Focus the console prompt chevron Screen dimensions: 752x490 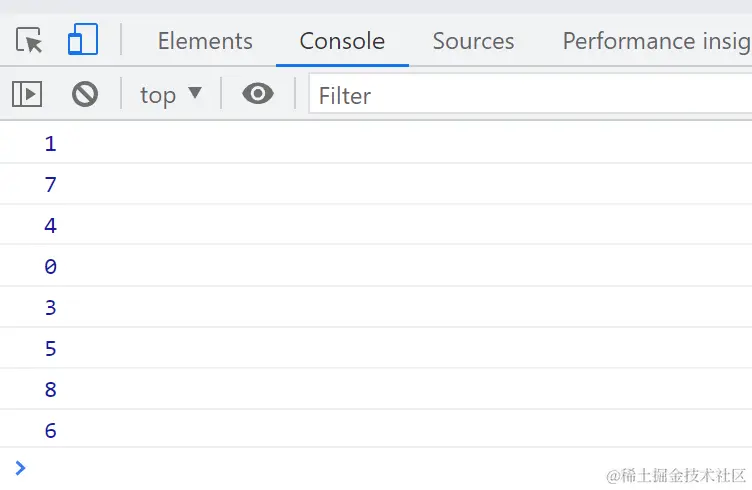[x=21, y=467]
